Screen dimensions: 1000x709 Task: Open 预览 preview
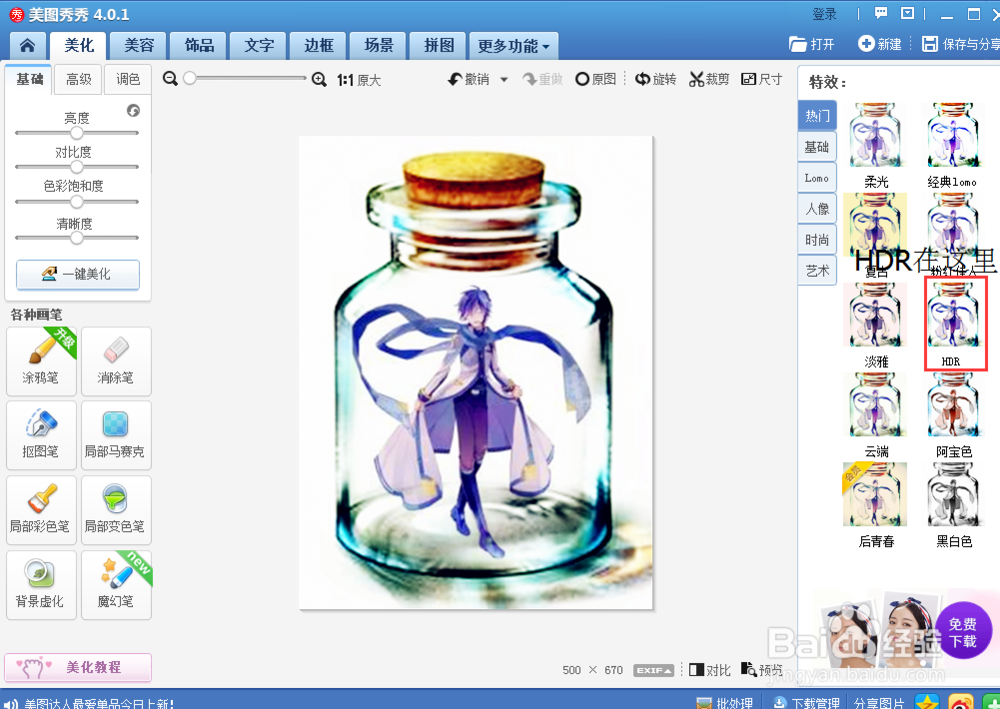click(761, 669)
